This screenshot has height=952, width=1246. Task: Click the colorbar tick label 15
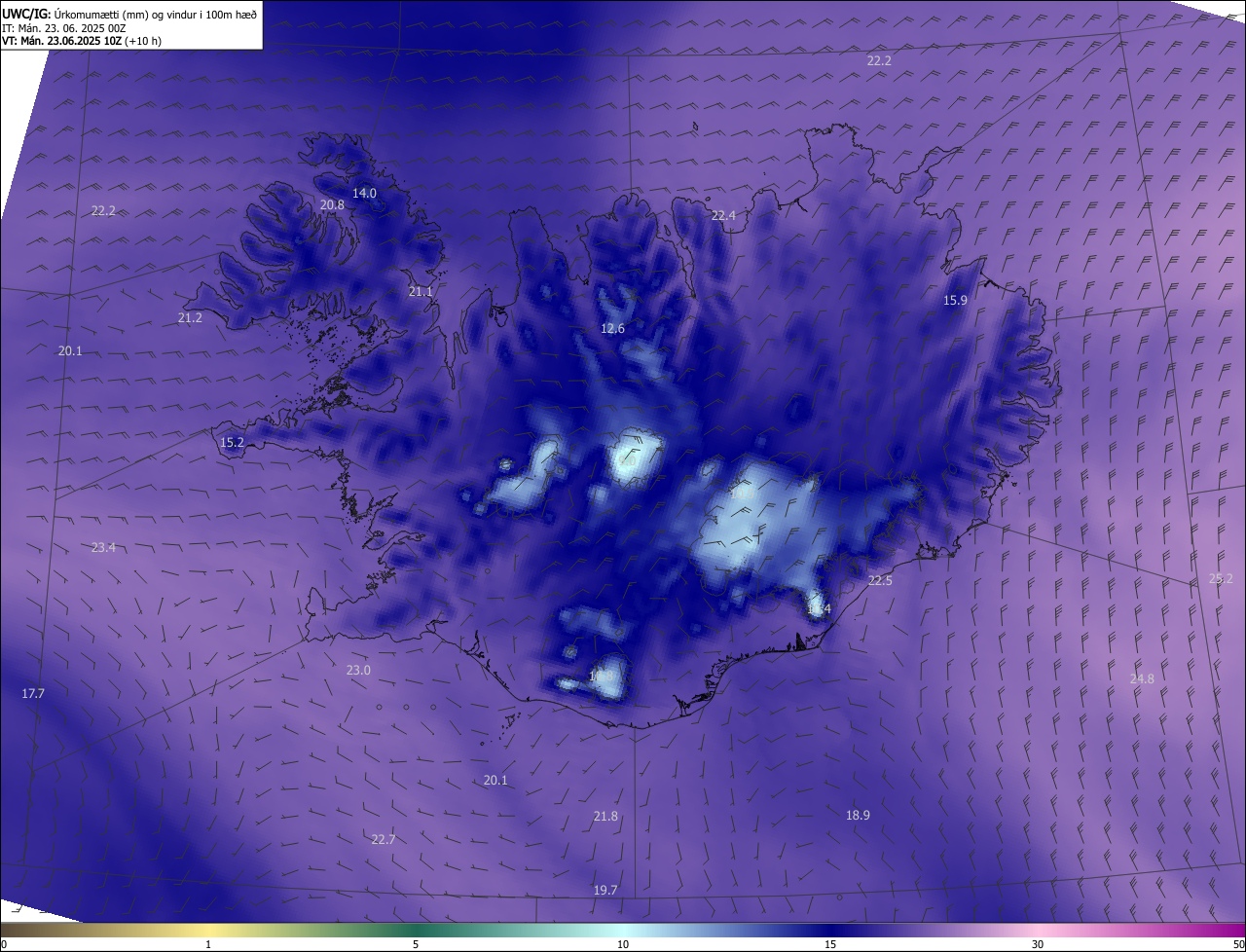(x=830, y=944)
